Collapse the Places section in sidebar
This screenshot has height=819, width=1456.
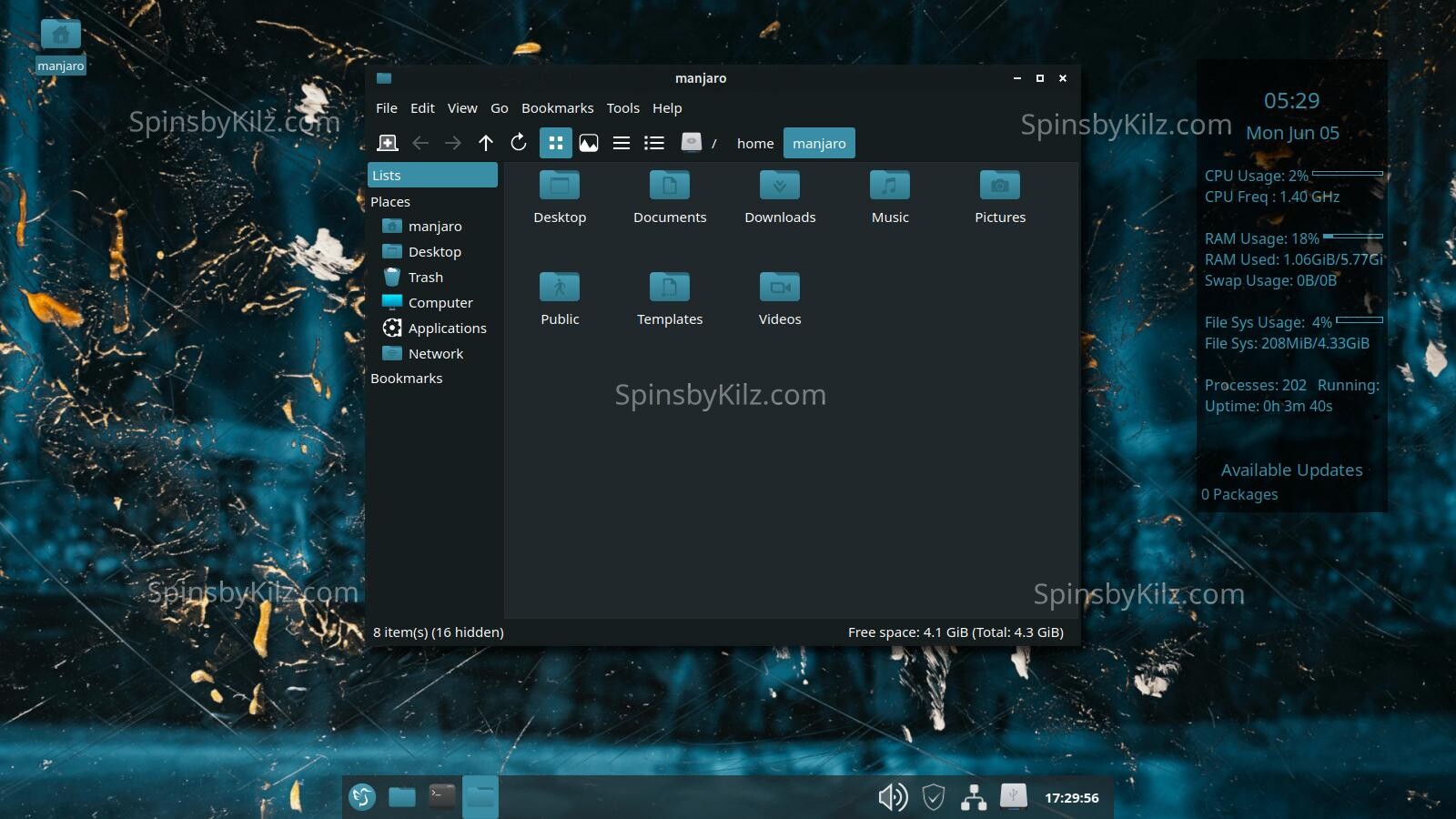(390, 202)
